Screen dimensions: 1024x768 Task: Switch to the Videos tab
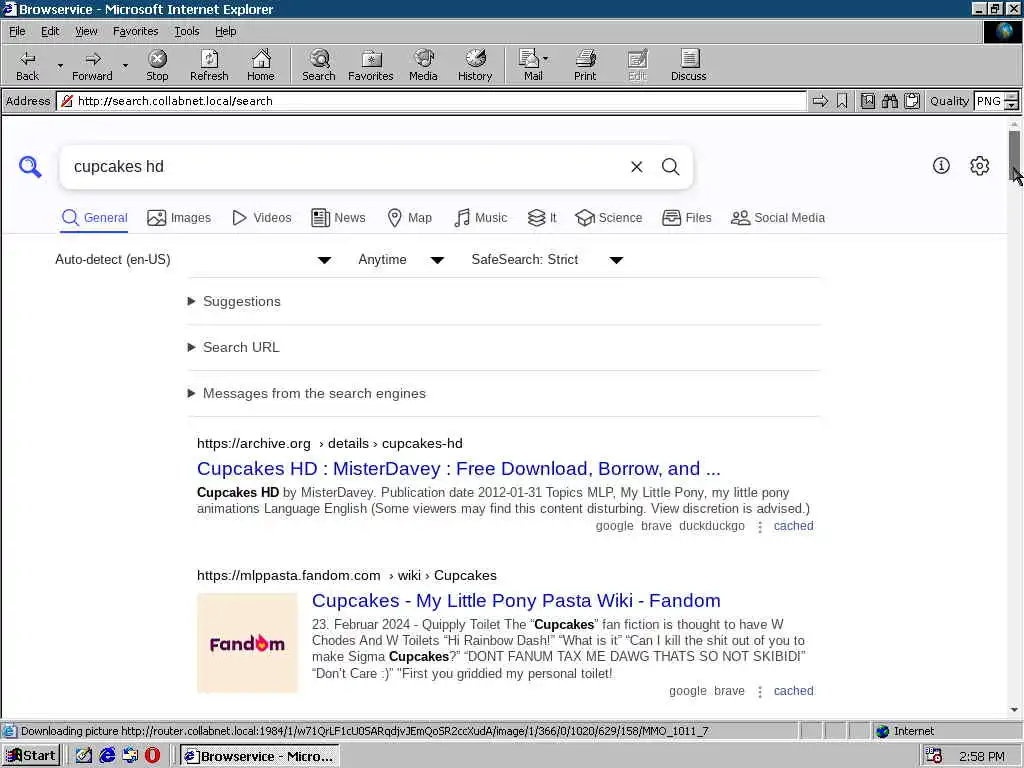[262, 217]
